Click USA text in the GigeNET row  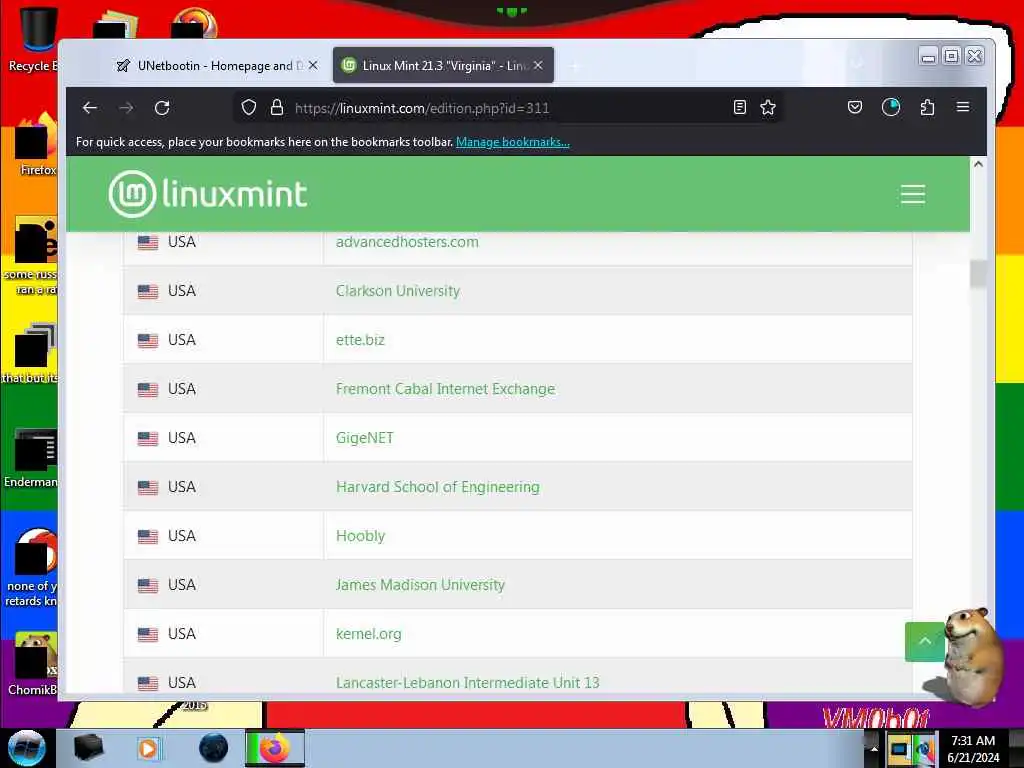point(182,438)
